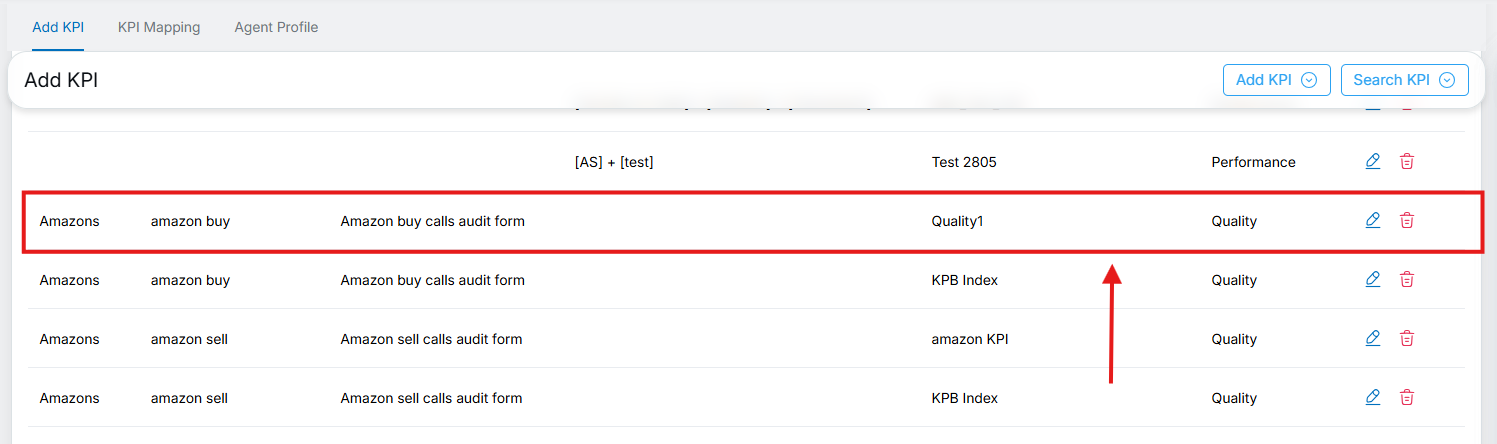This screenshot has width=1497, height=444.
Task: Click the Performance category cell
Action: pos(1253,162)
